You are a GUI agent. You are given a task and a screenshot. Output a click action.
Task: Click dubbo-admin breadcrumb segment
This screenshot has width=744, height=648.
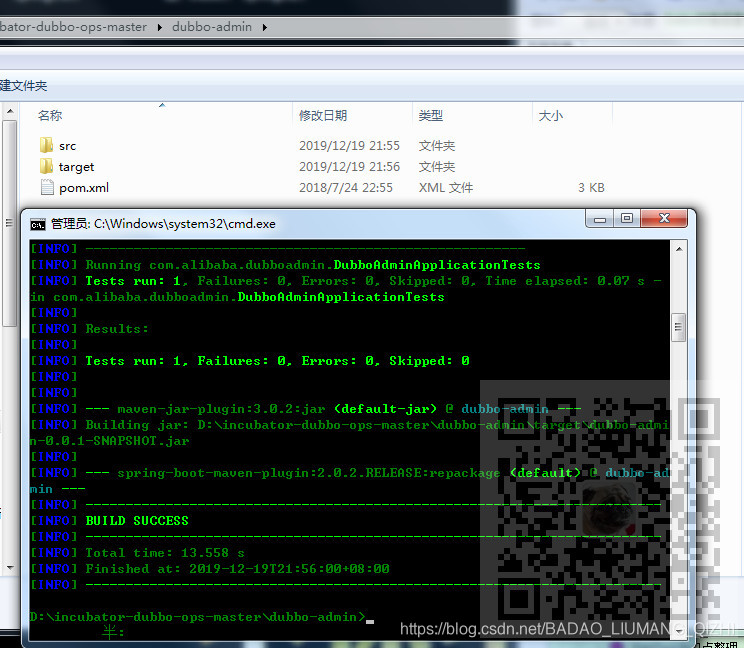tap(212, 27)
